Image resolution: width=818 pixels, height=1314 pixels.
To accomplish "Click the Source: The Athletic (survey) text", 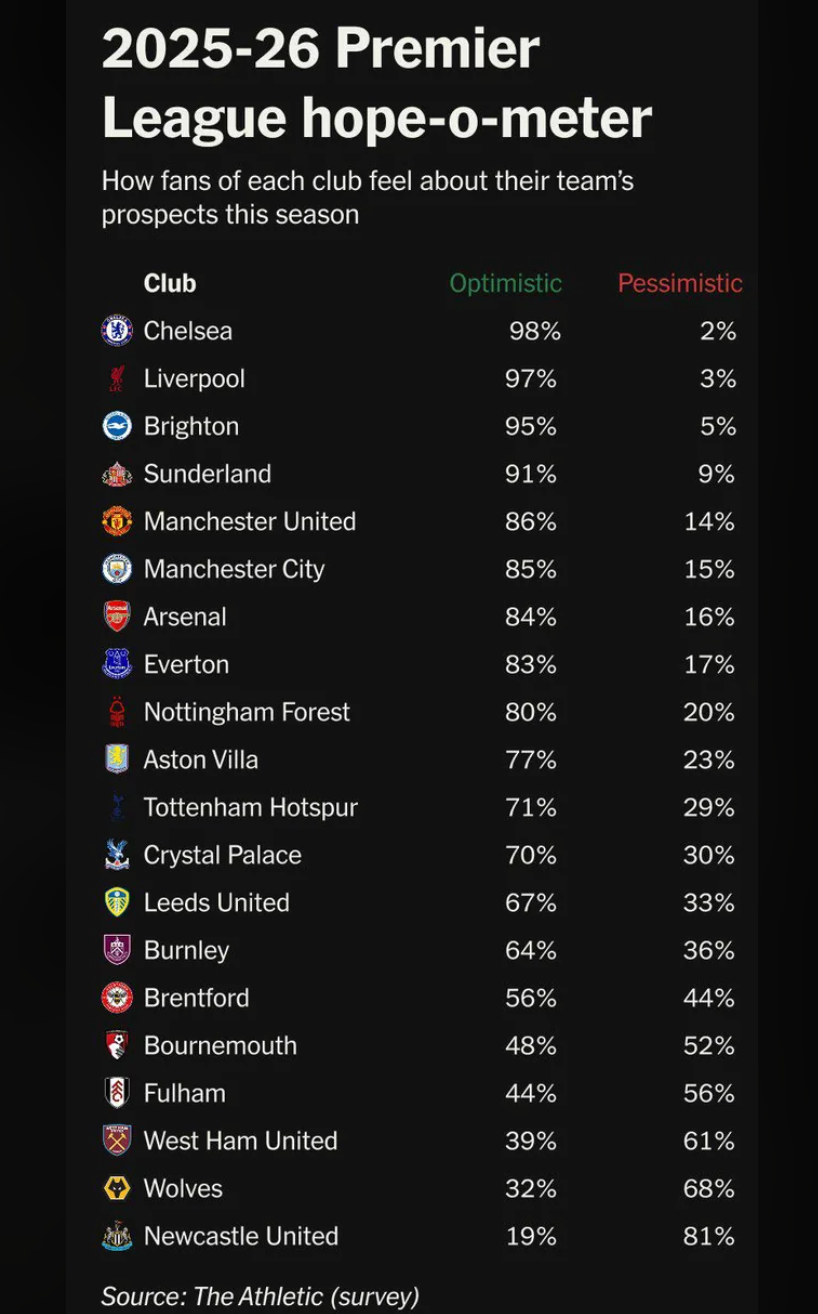I will coord(260,1297).
